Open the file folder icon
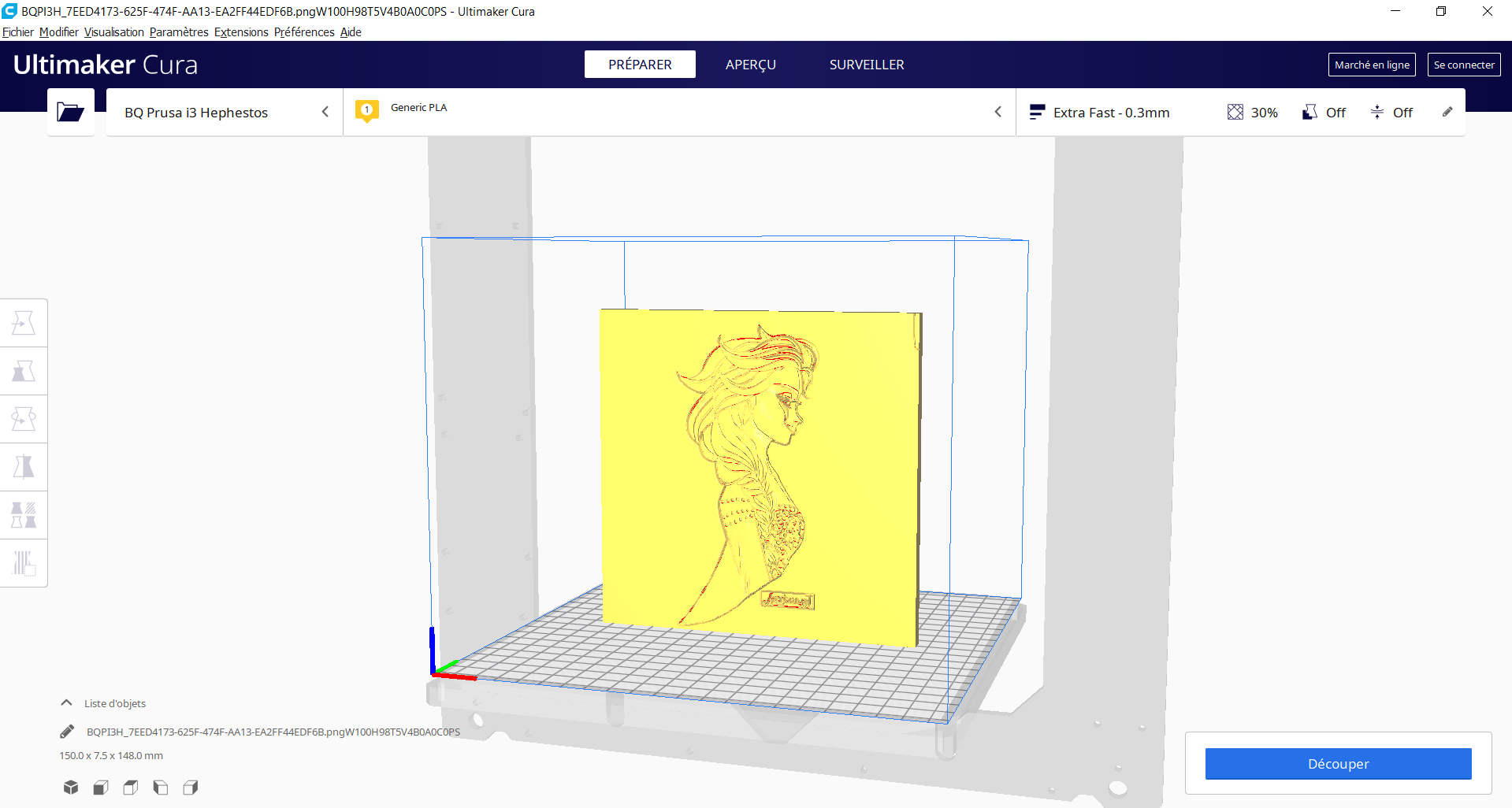1512x808 pixels. 70,113
